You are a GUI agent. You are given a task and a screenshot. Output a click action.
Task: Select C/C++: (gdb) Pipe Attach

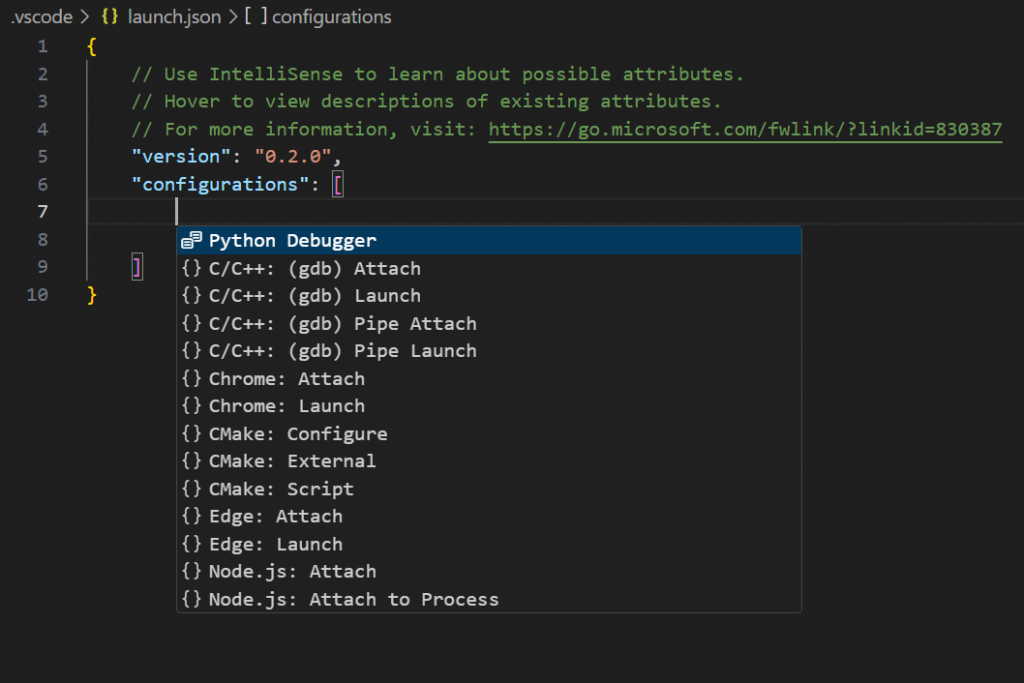[342, 324]
